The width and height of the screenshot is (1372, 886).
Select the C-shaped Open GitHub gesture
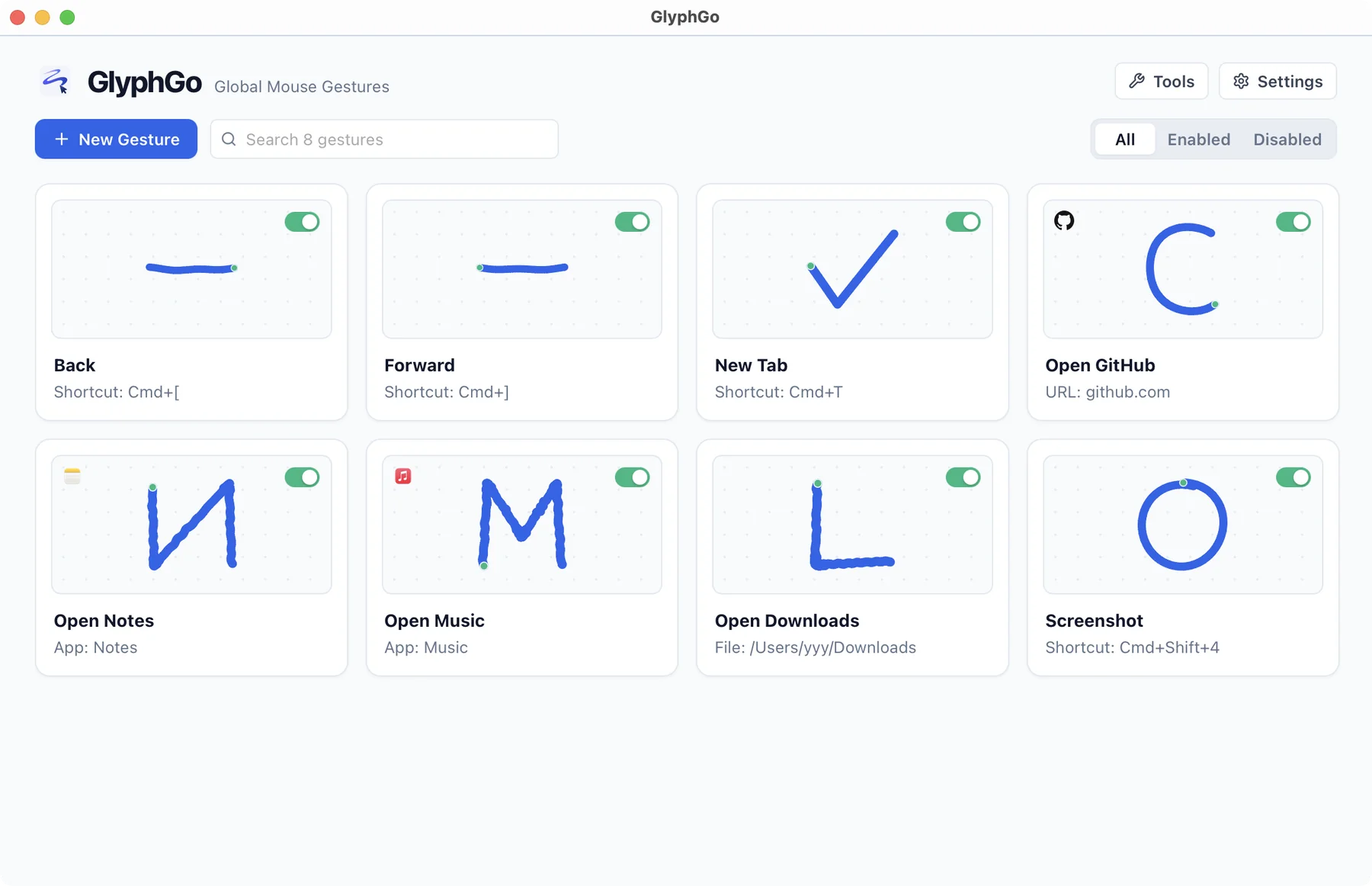coord(1183,268)
